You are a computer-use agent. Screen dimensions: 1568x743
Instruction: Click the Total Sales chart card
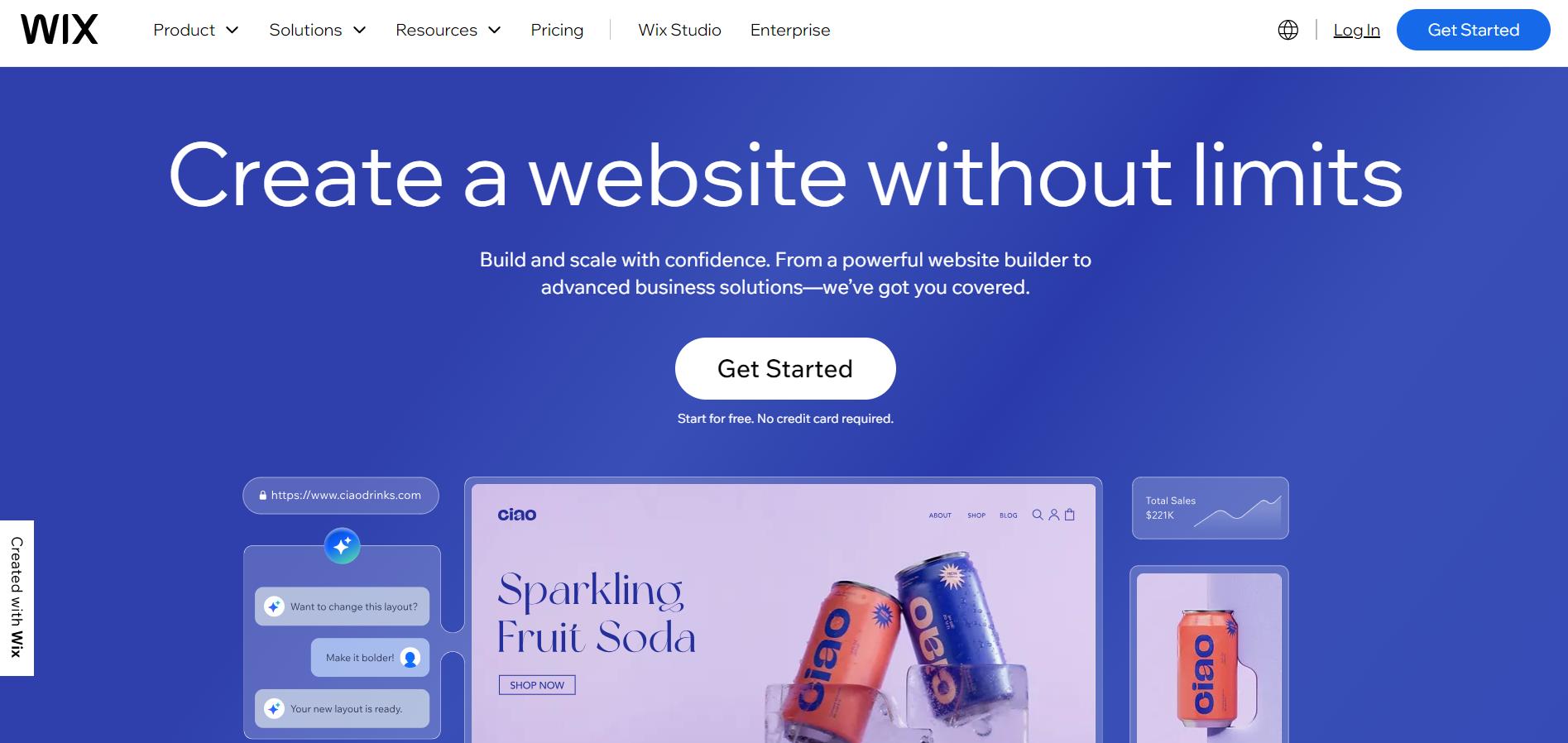[x=1210, y=508]
